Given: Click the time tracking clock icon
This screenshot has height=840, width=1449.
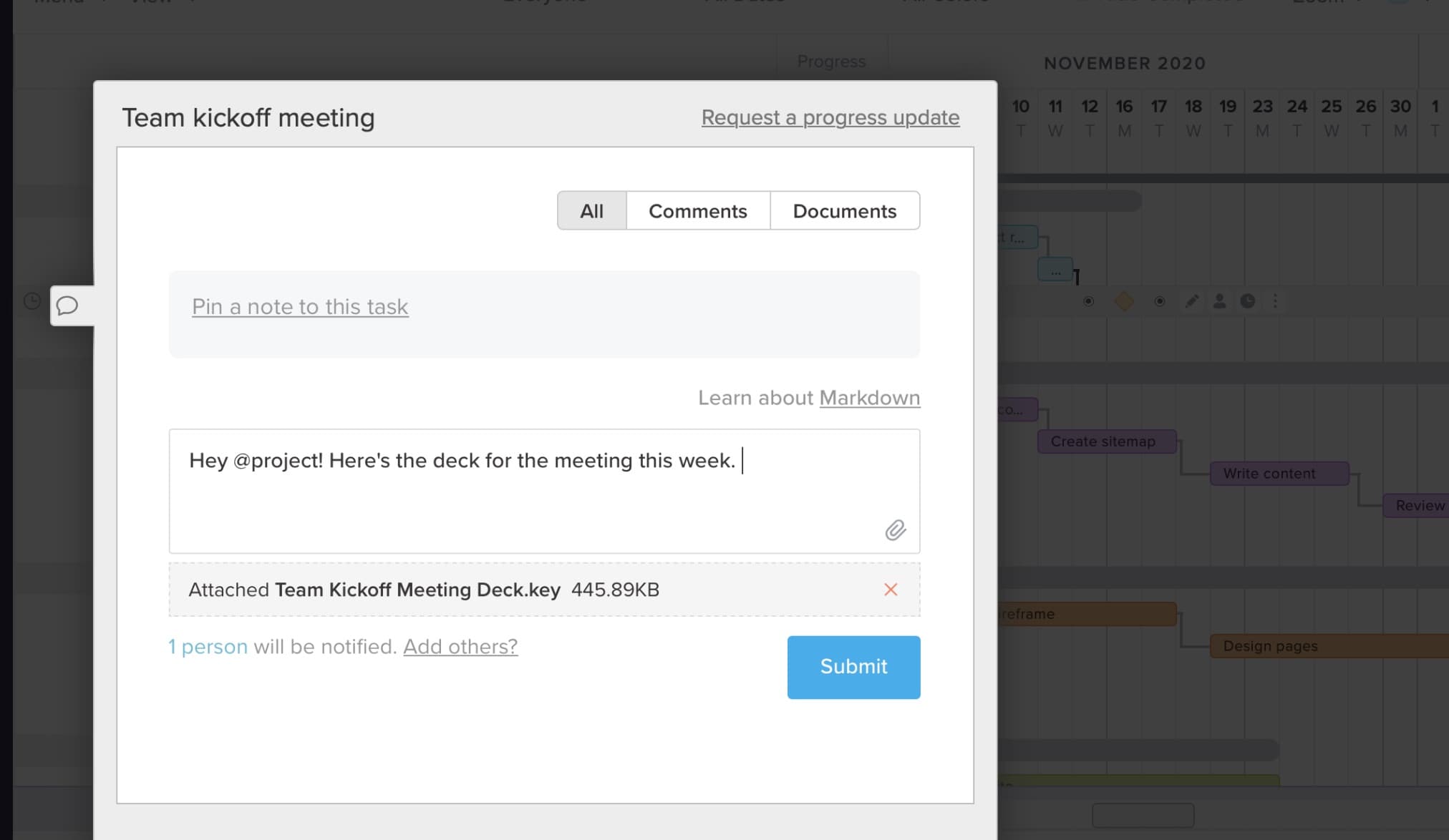Looking at the screenshot, I should tap(1248, 301).
